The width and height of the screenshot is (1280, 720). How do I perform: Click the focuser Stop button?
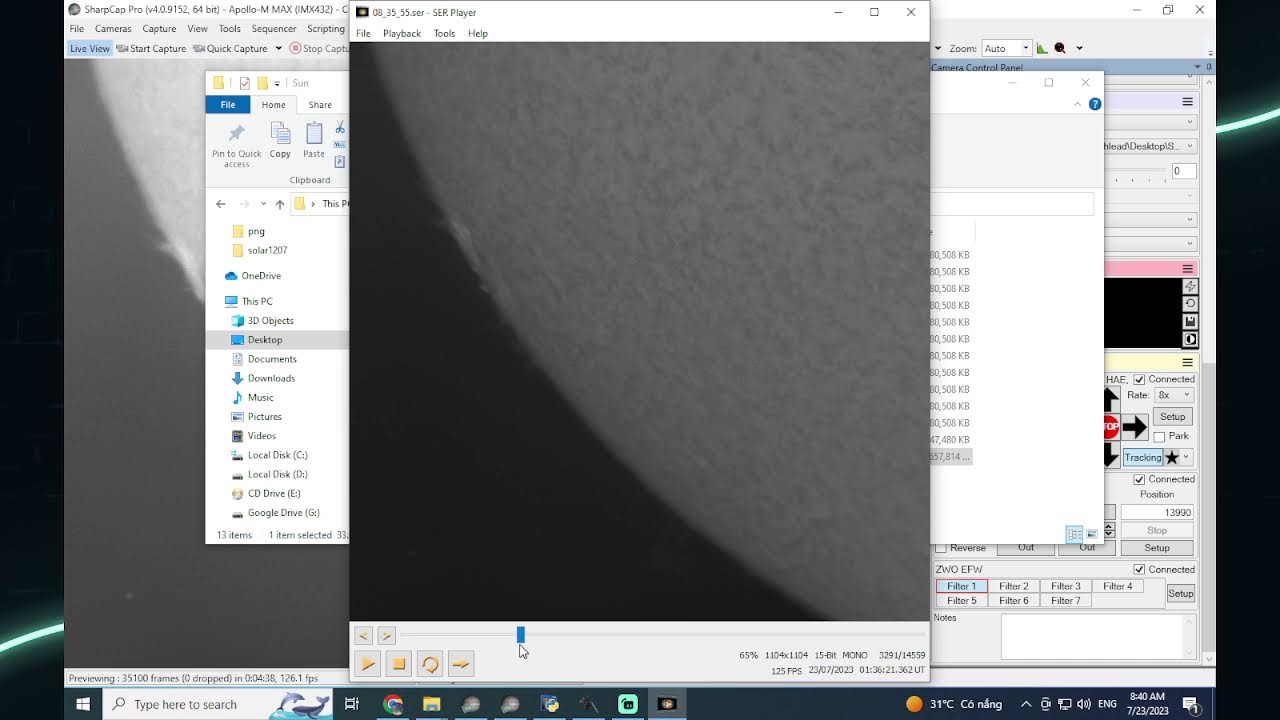1157,530
